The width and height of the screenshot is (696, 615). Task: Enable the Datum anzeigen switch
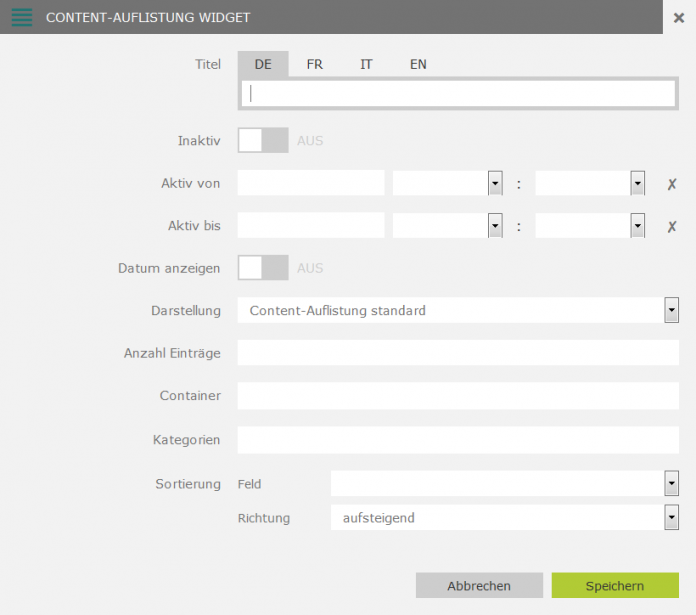(x=263, y=268)
